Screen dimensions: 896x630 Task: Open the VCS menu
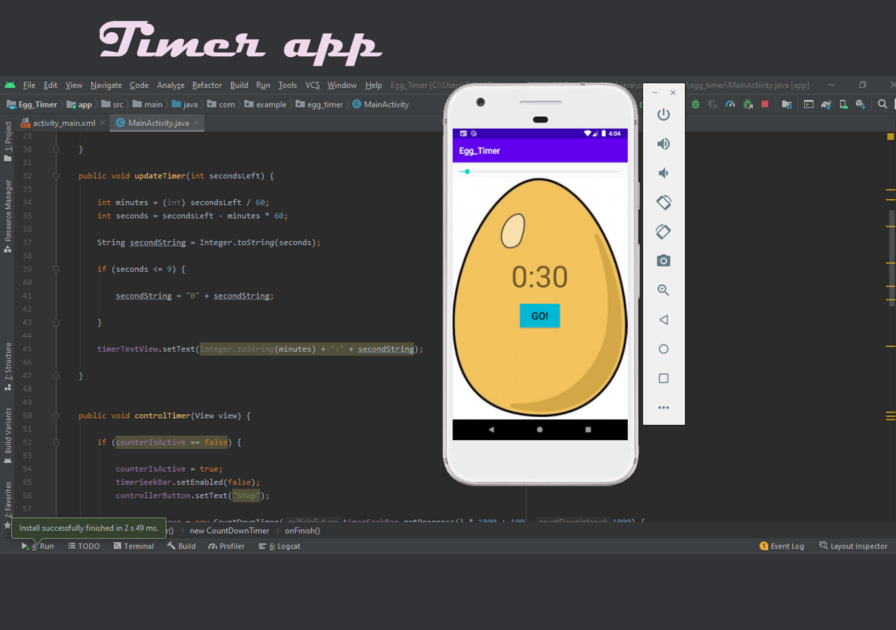pyautogui.click(x=312, y=85)
